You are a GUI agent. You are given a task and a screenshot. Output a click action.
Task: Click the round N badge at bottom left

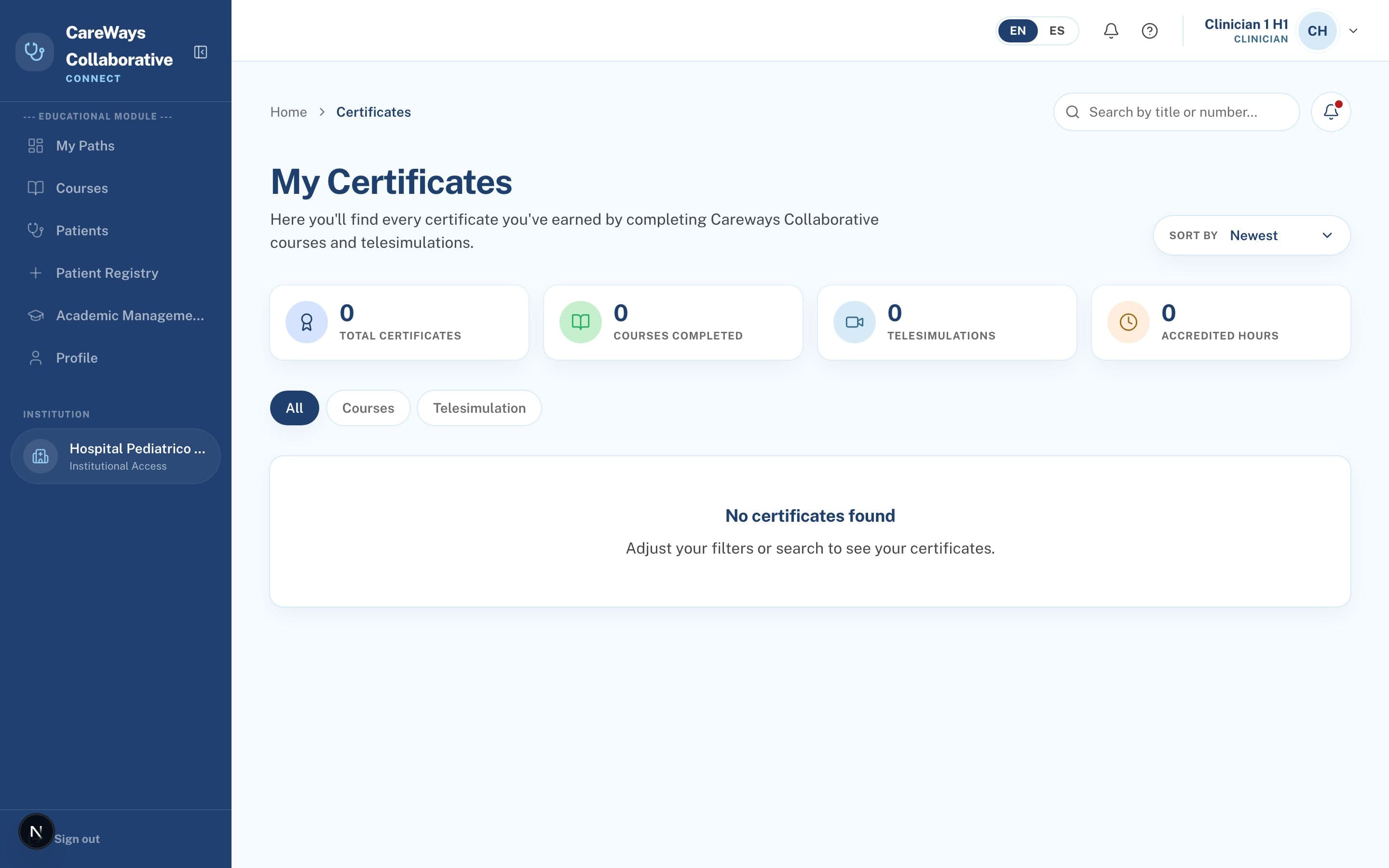click(36, 831)
